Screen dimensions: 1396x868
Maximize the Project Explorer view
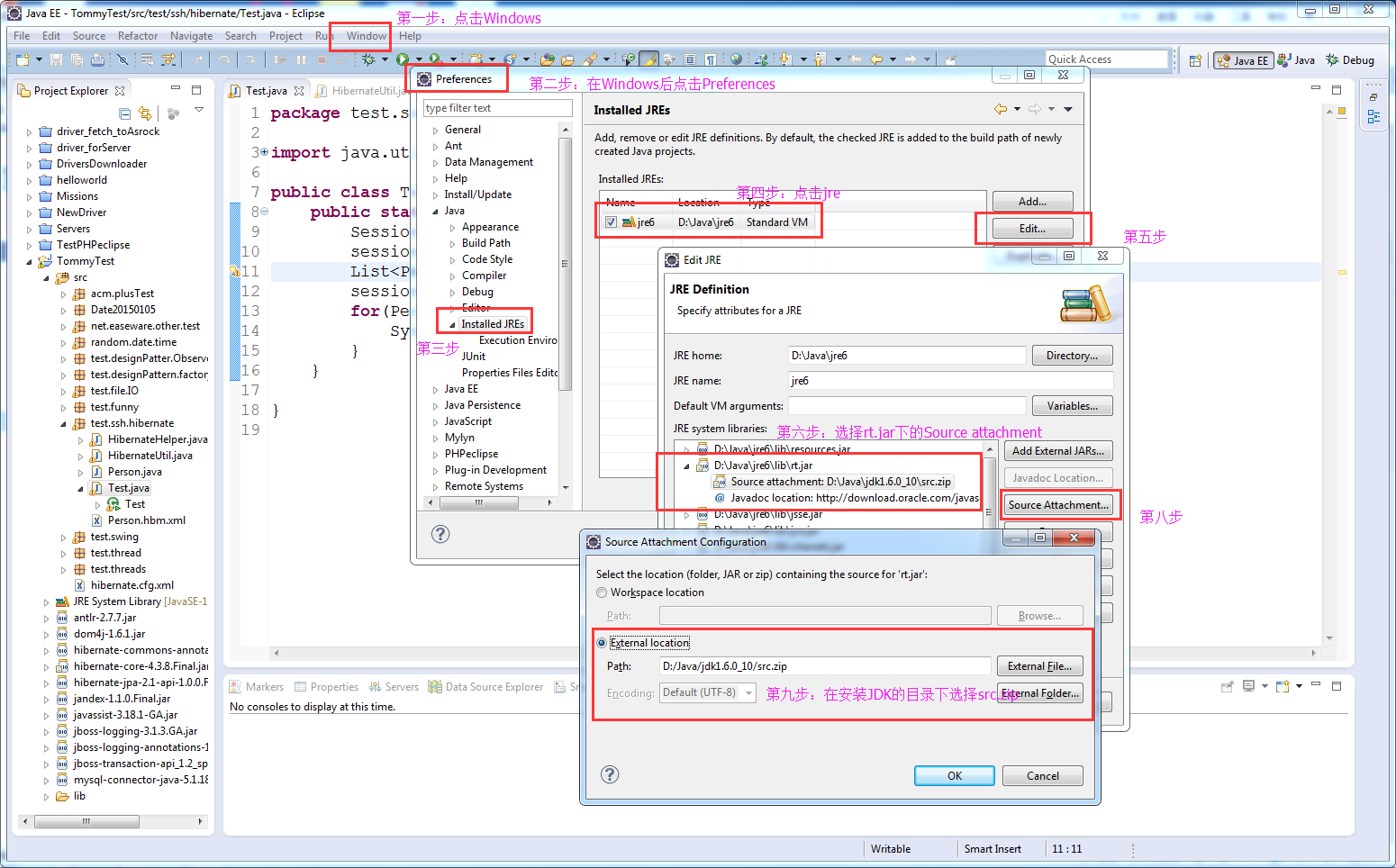coord(196,89)
